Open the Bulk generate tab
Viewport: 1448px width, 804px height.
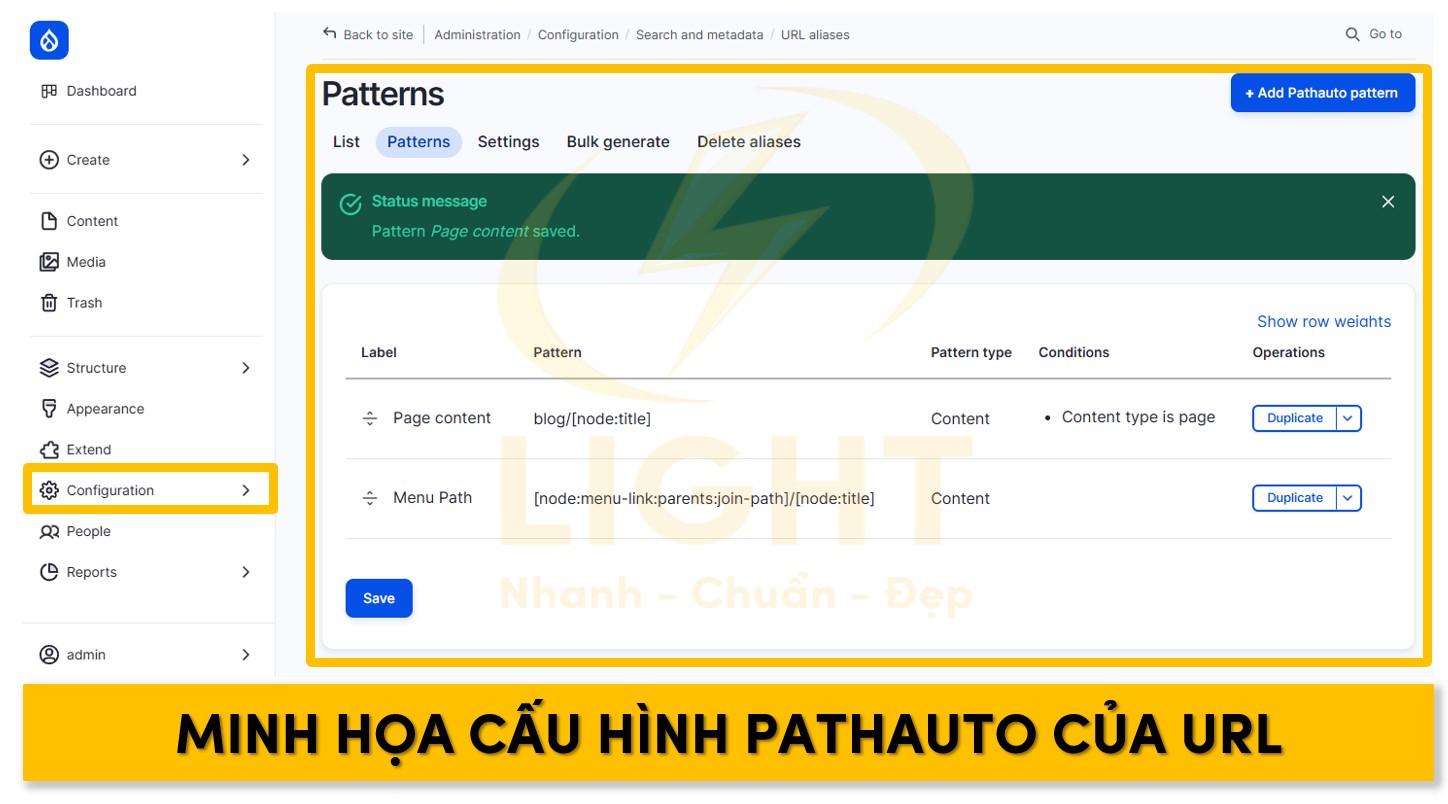tap(618, 142)
